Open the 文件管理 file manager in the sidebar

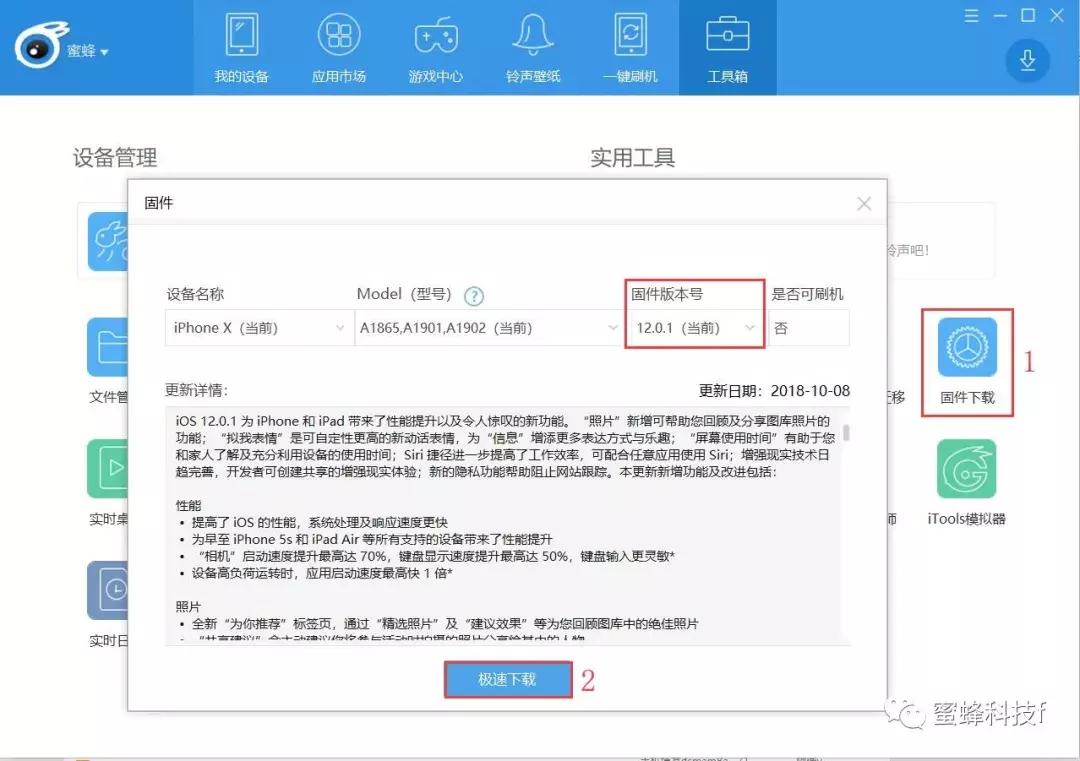(110, 348)
